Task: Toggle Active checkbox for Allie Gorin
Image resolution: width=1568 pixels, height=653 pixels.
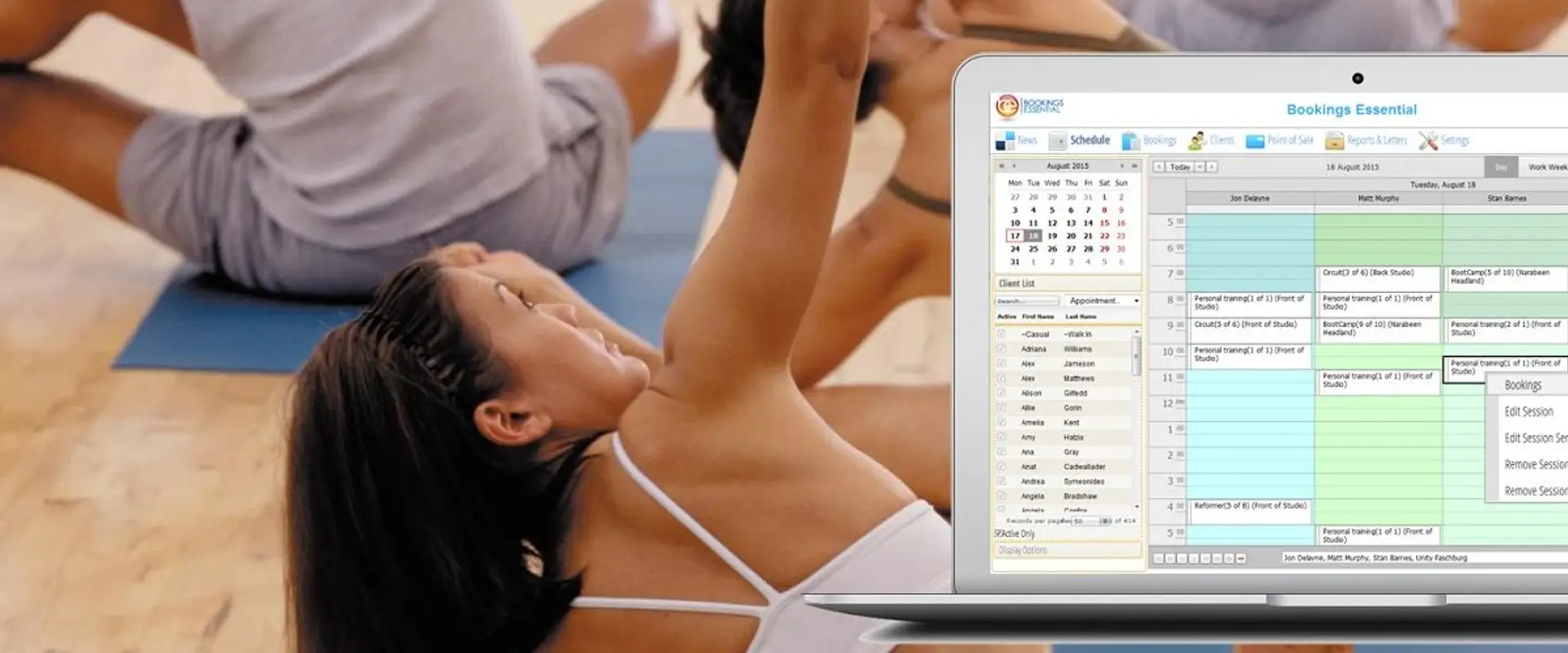Action: (1001, 407)
